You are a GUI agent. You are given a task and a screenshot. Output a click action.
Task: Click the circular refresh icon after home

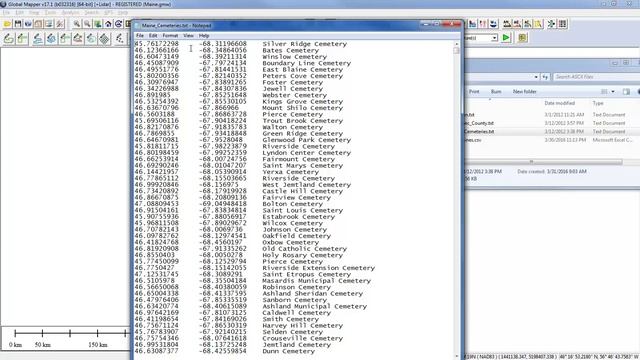(x=118, y=24)
